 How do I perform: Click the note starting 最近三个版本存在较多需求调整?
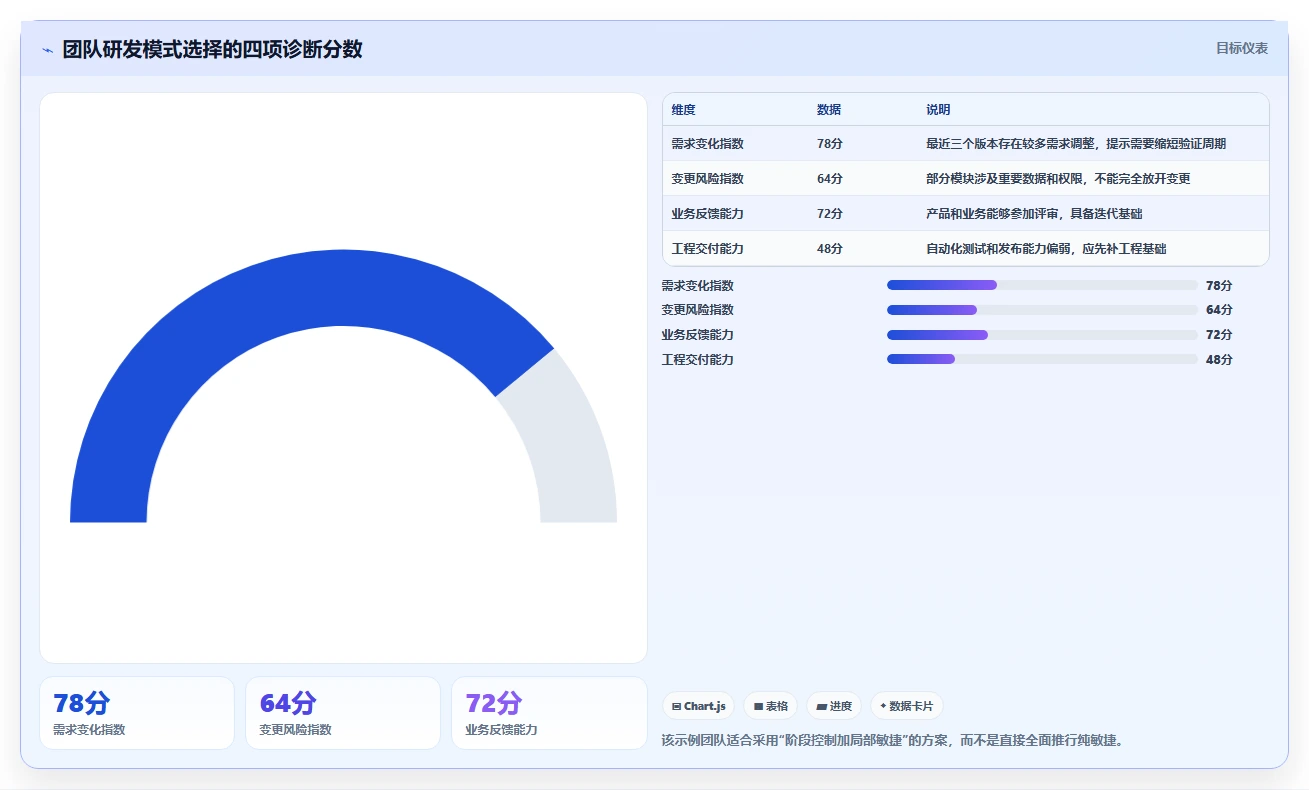pos(1076,144)
